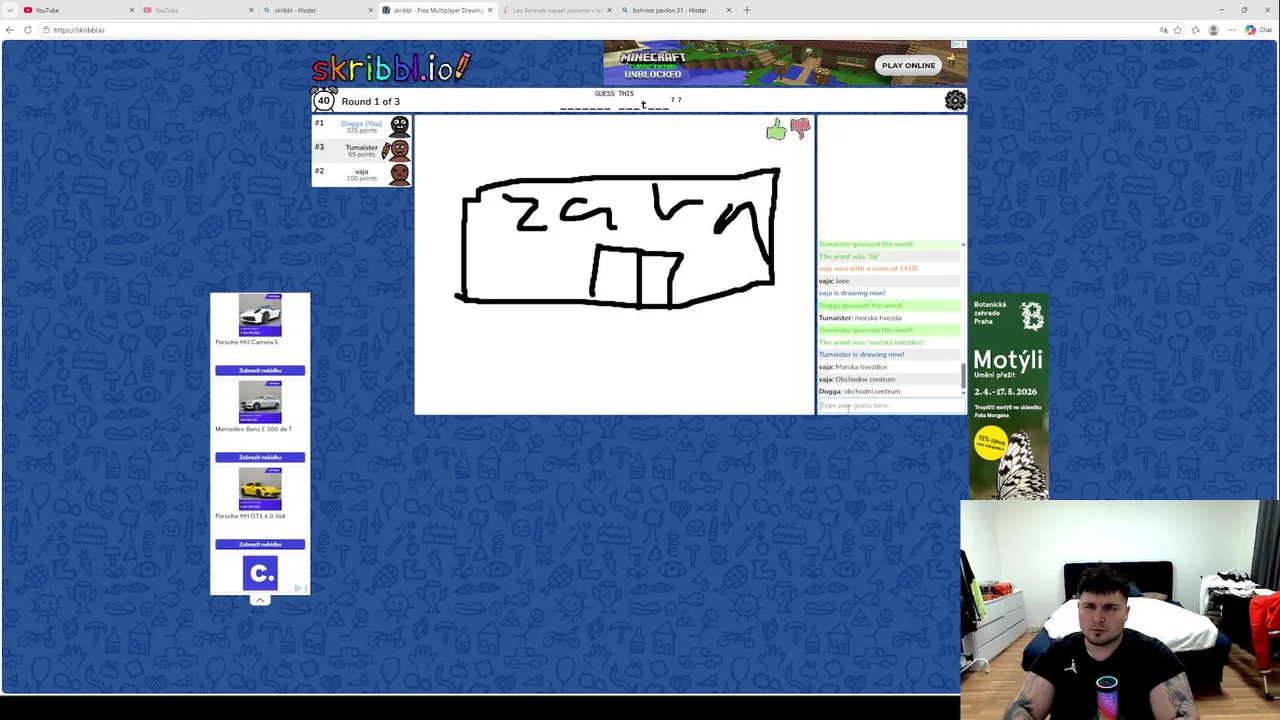Click Dogga's black avatar
Viewport: 1280px width, 720px height.
399,126
